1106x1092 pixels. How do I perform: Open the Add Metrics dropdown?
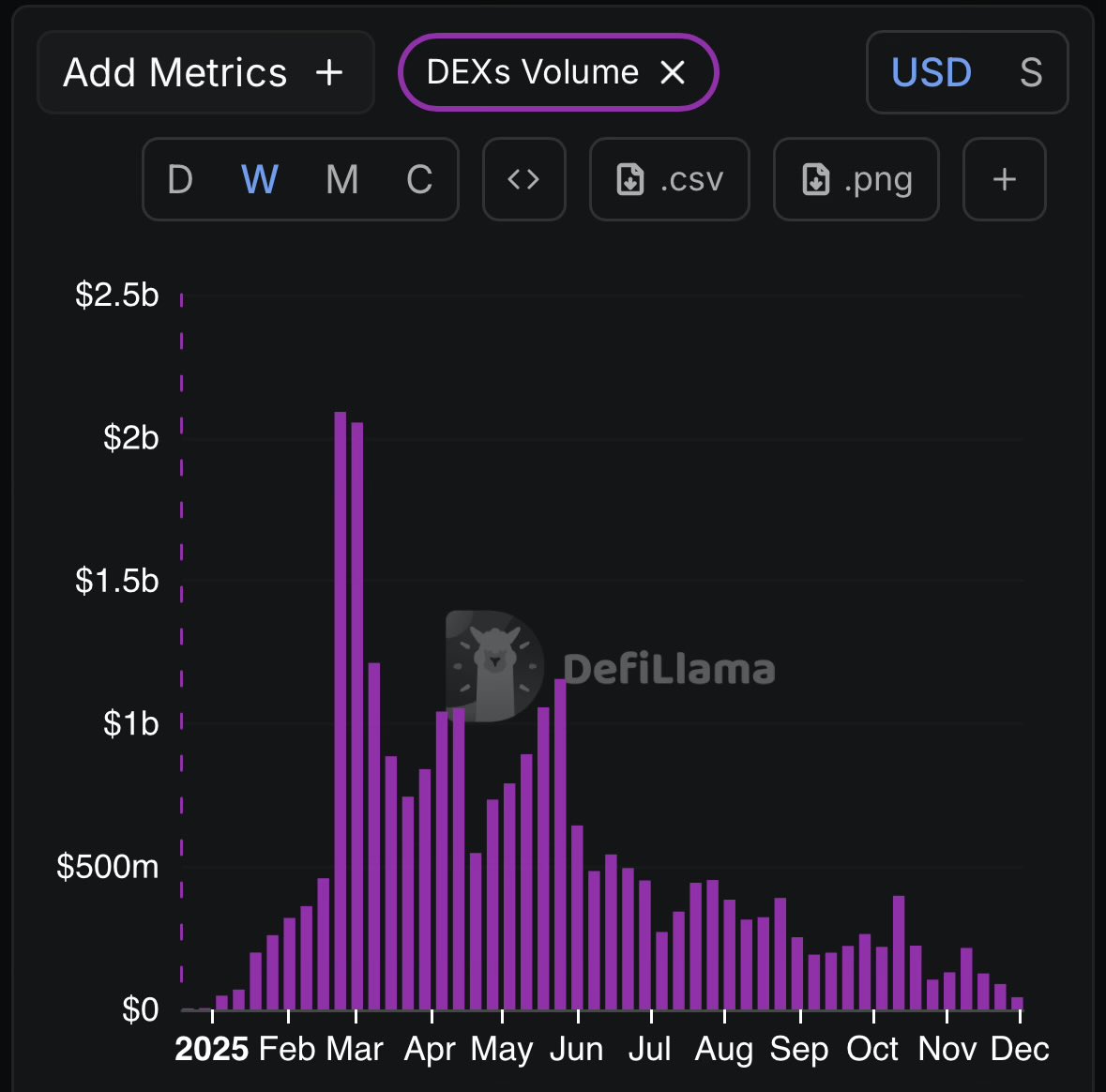[x=205, y=72]
